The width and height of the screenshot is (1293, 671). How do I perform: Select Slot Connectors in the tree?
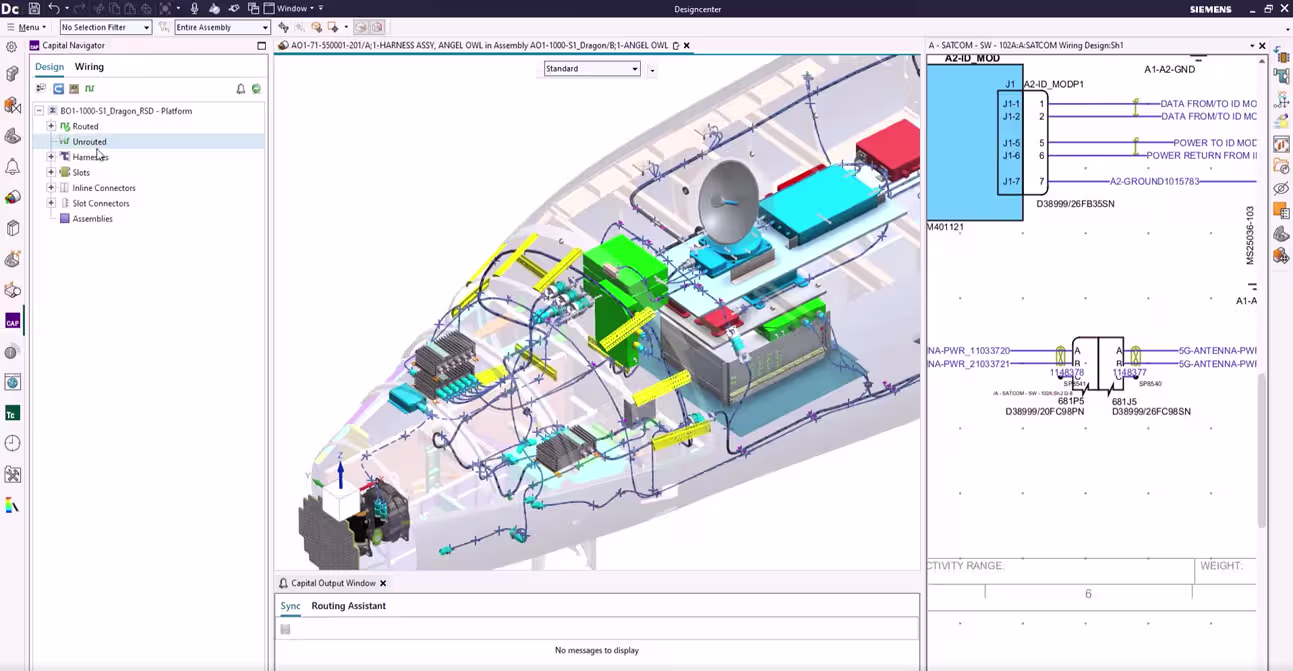click(x=101, y=203)
